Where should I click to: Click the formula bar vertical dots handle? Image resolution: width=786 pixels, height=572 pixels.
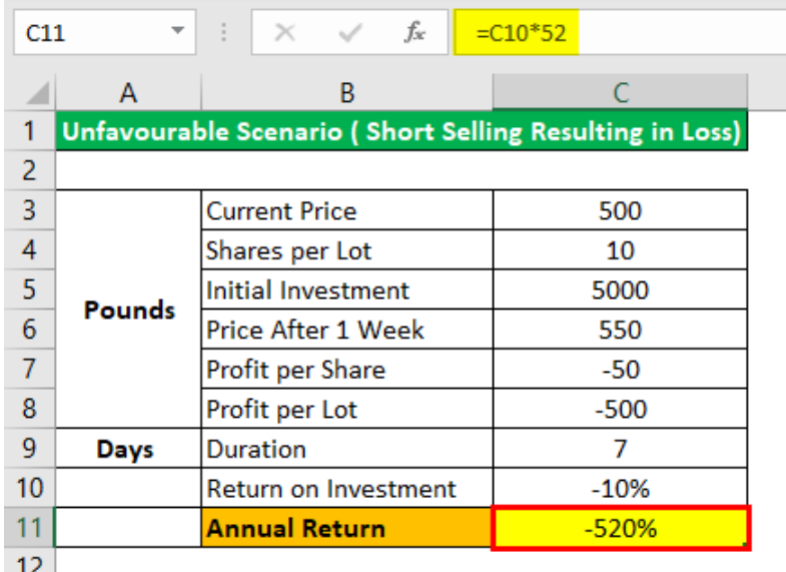(223, 33)
